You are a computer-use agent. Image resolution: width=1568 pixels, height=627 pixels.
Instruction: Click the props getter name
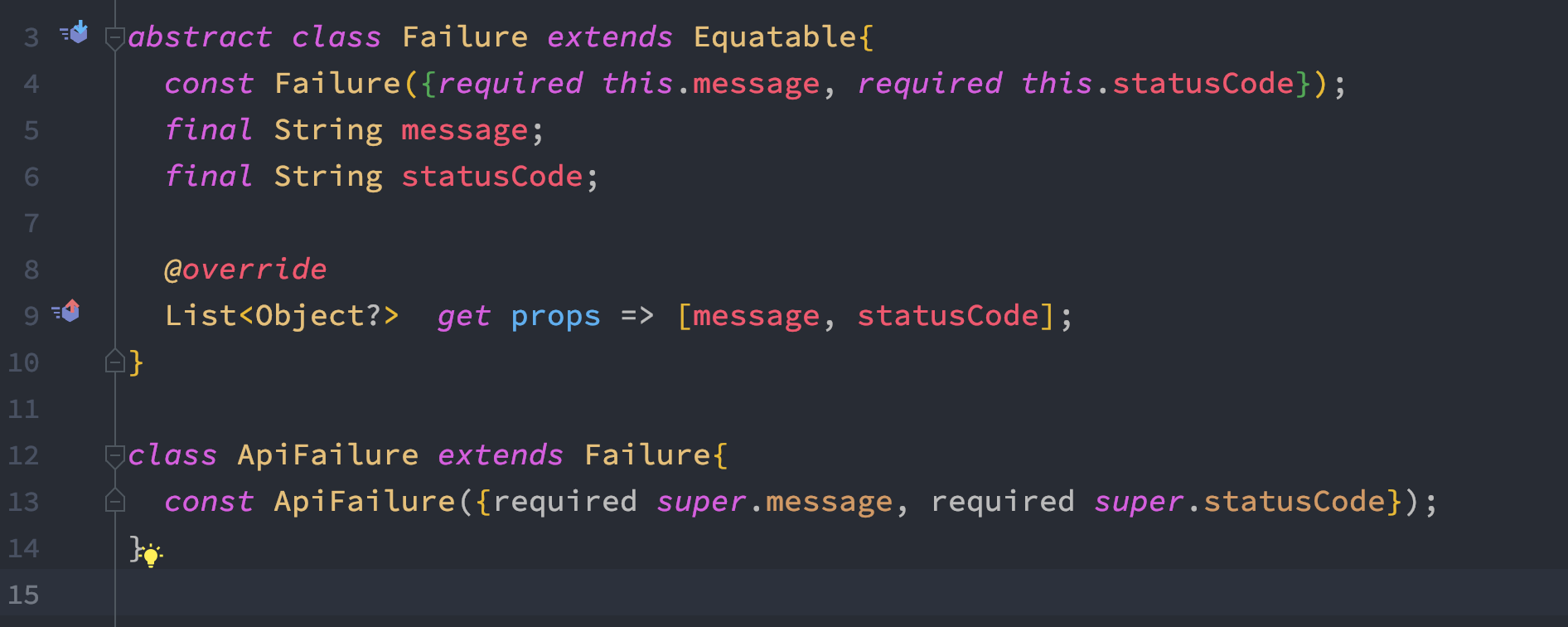click(x=555, y=317)
